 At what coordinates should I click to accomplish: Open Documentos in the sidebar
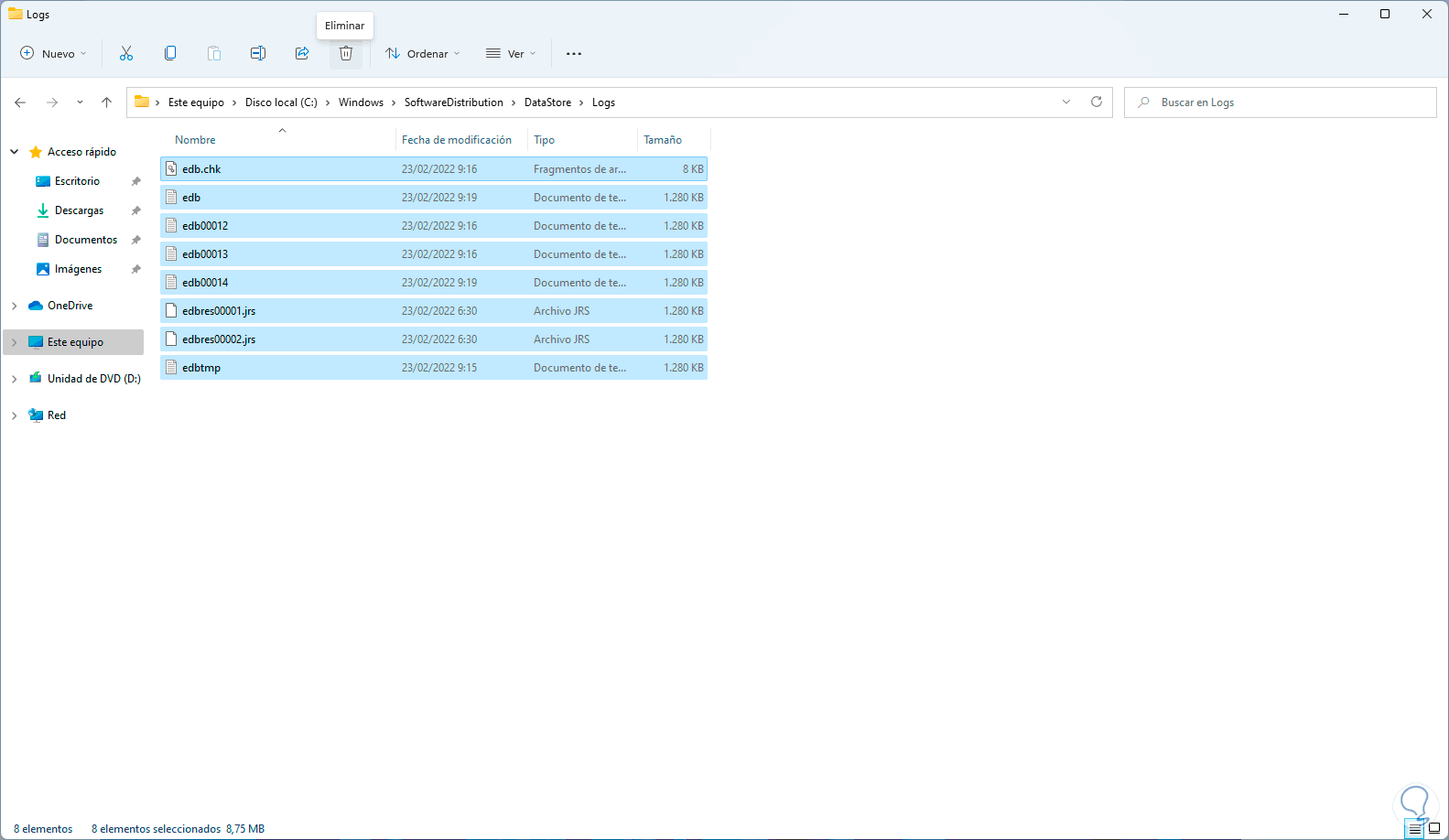point(86,240)
